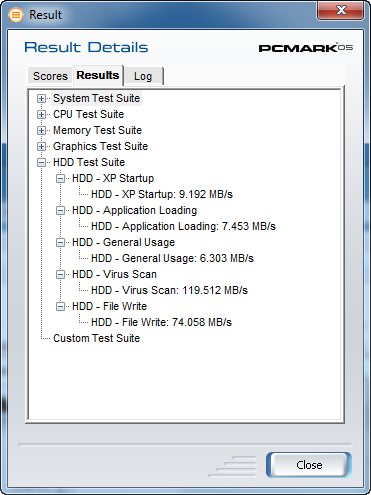Select the File Write 74.058 MB/s result
371x495 pixels.
(161, 322)
